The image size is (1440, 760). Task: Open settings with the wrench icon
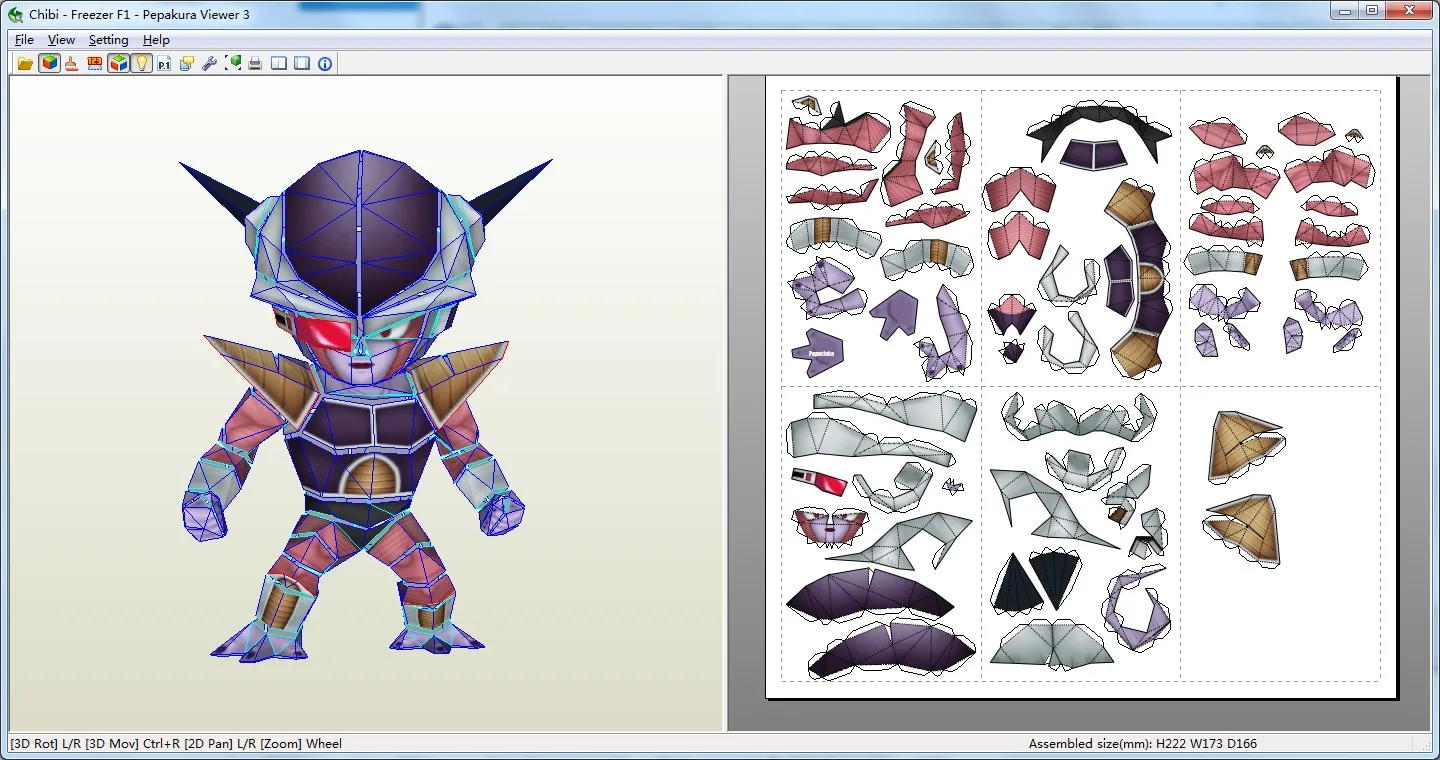(x=209, y=64)
